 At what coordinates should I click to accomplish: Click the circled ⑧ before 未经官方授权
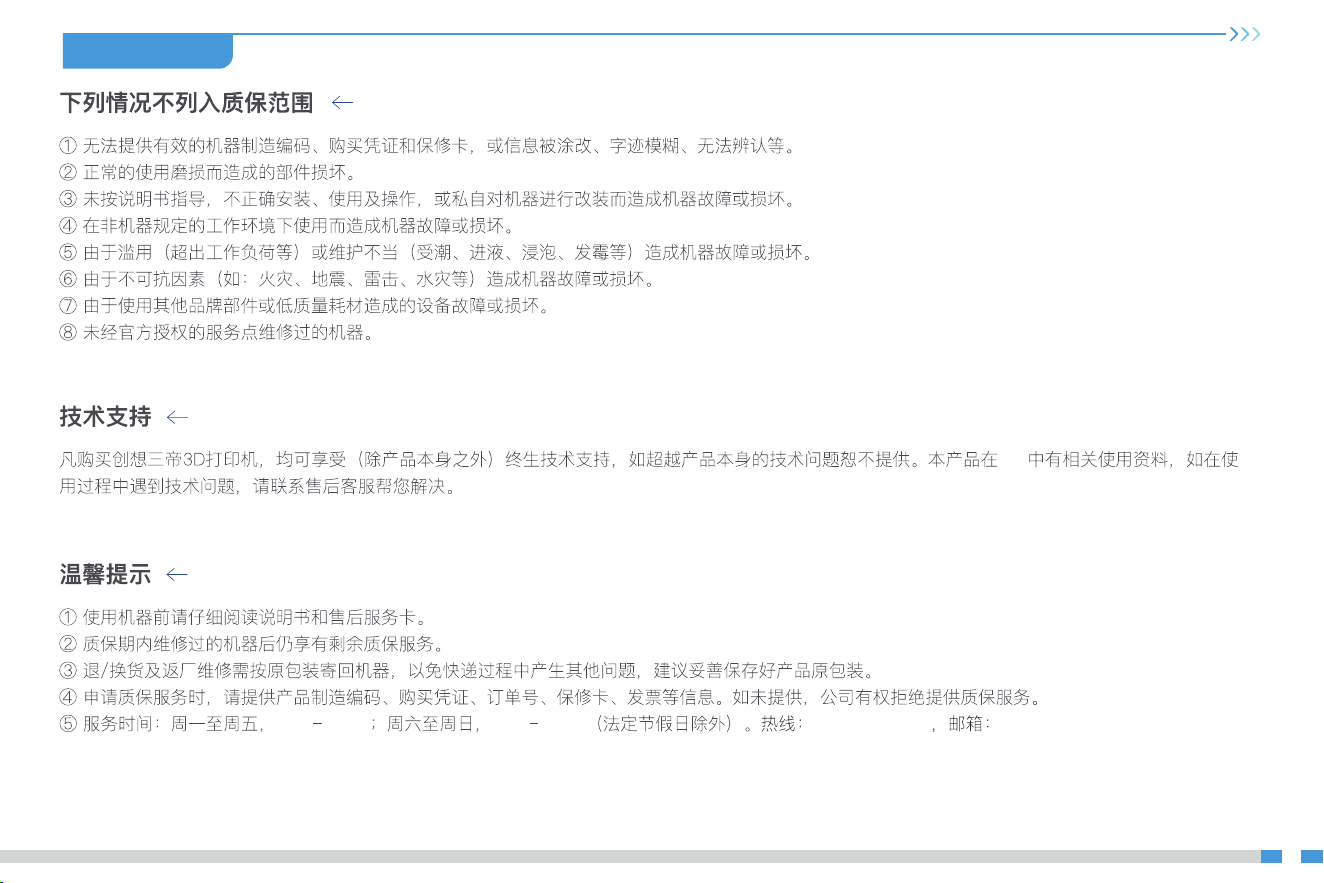pos(68,333)
